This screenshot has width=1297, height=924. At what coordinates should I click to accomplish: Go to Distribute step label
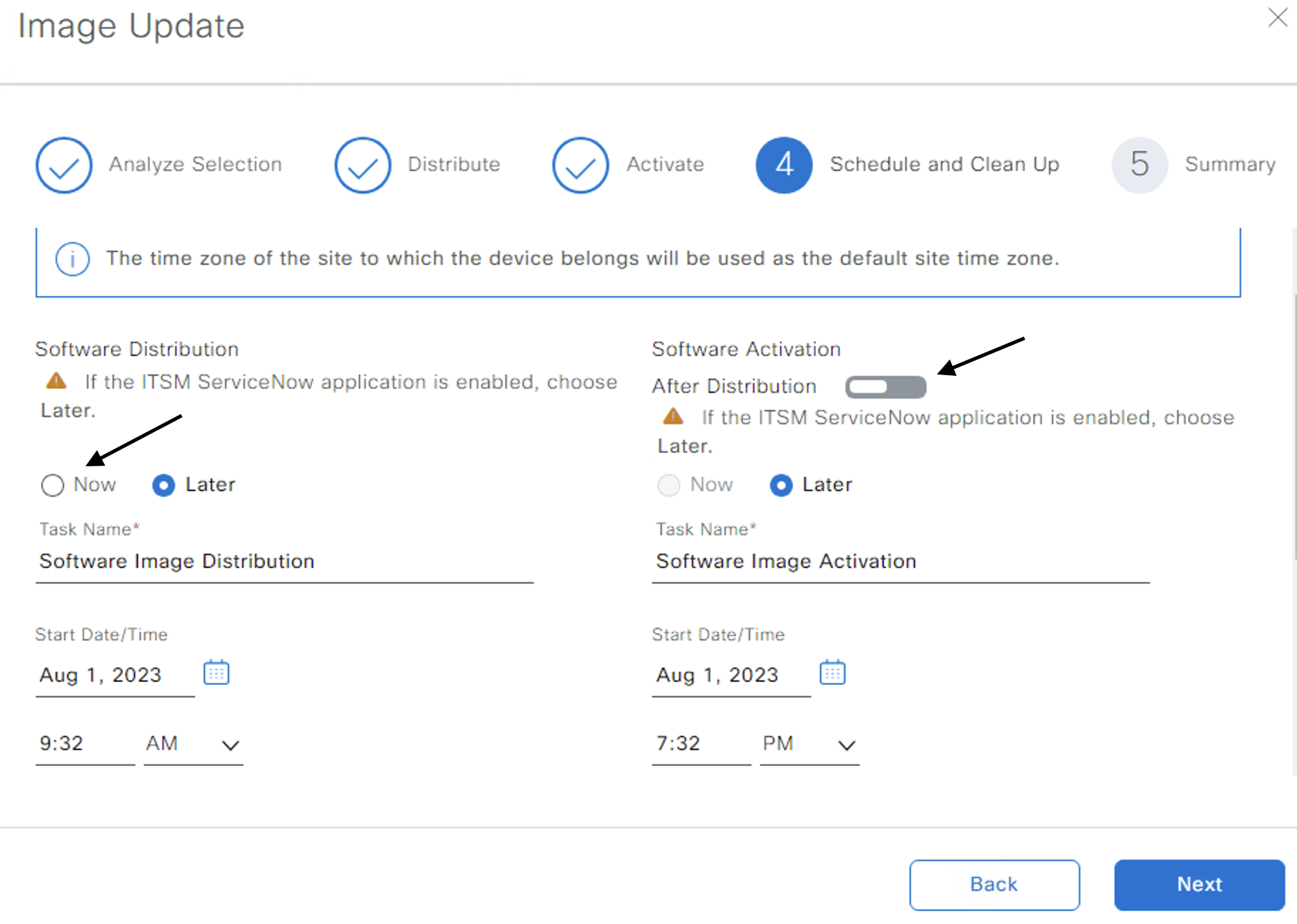click(x=454, y=164)
